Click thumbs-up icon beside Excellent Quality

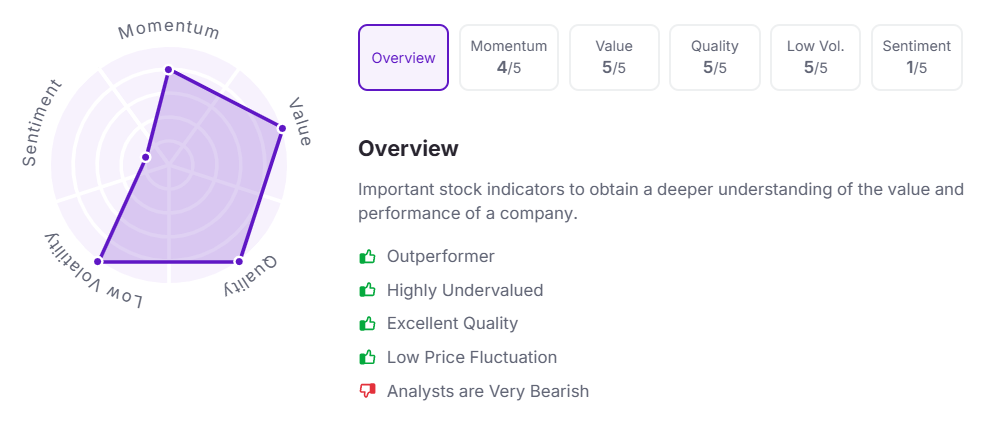click(x=367, y=324)
